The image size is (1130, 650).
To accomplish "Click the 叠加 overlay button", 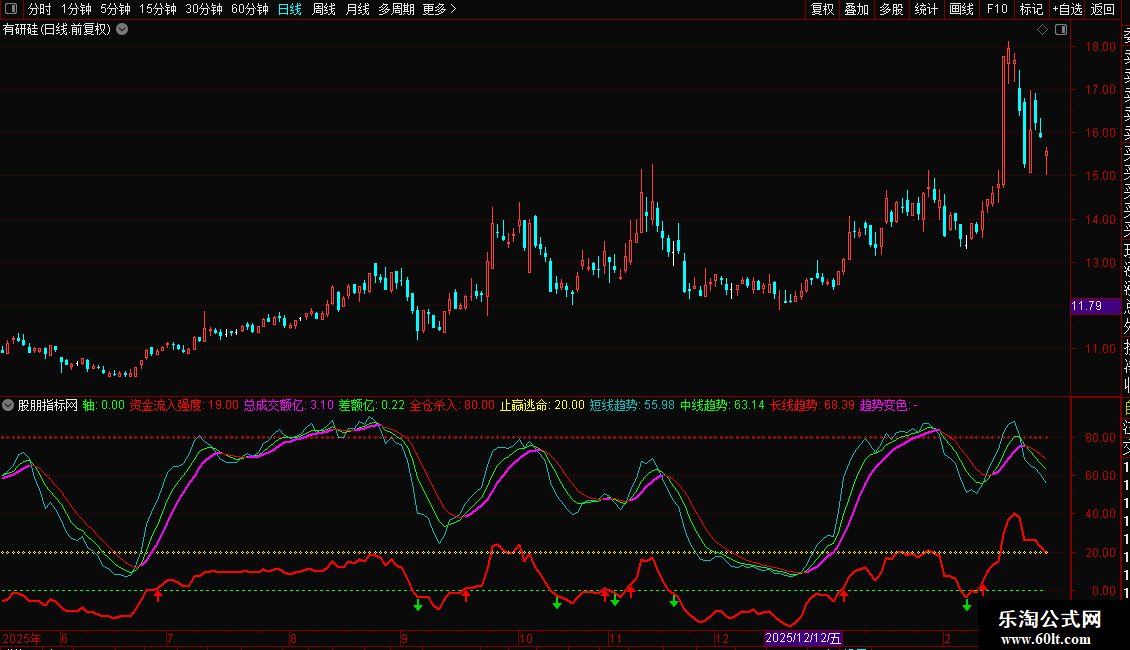I will (856, 9).
